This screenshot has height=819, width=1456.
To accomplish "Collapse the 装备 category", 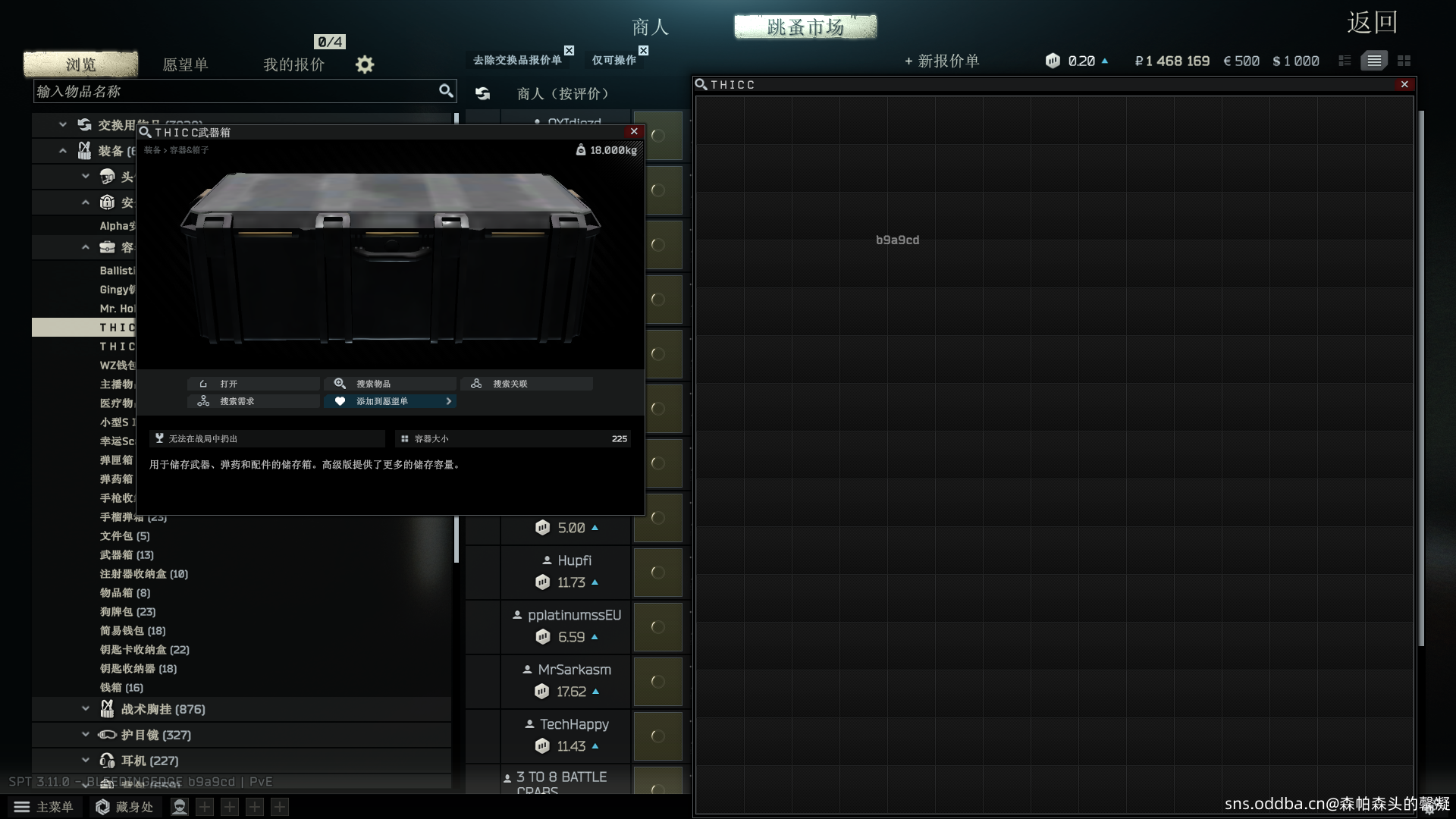I will [63, 150].
